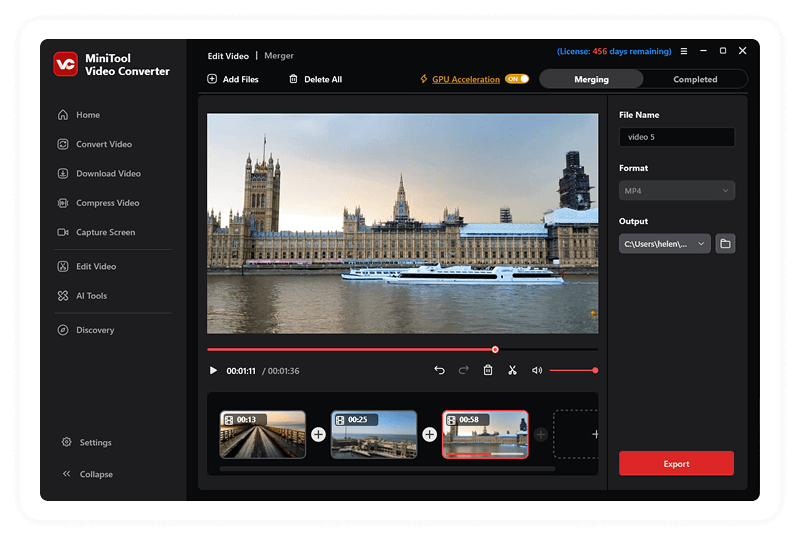Click the video preview image
800x540 pixels.
tap(402, 224)
